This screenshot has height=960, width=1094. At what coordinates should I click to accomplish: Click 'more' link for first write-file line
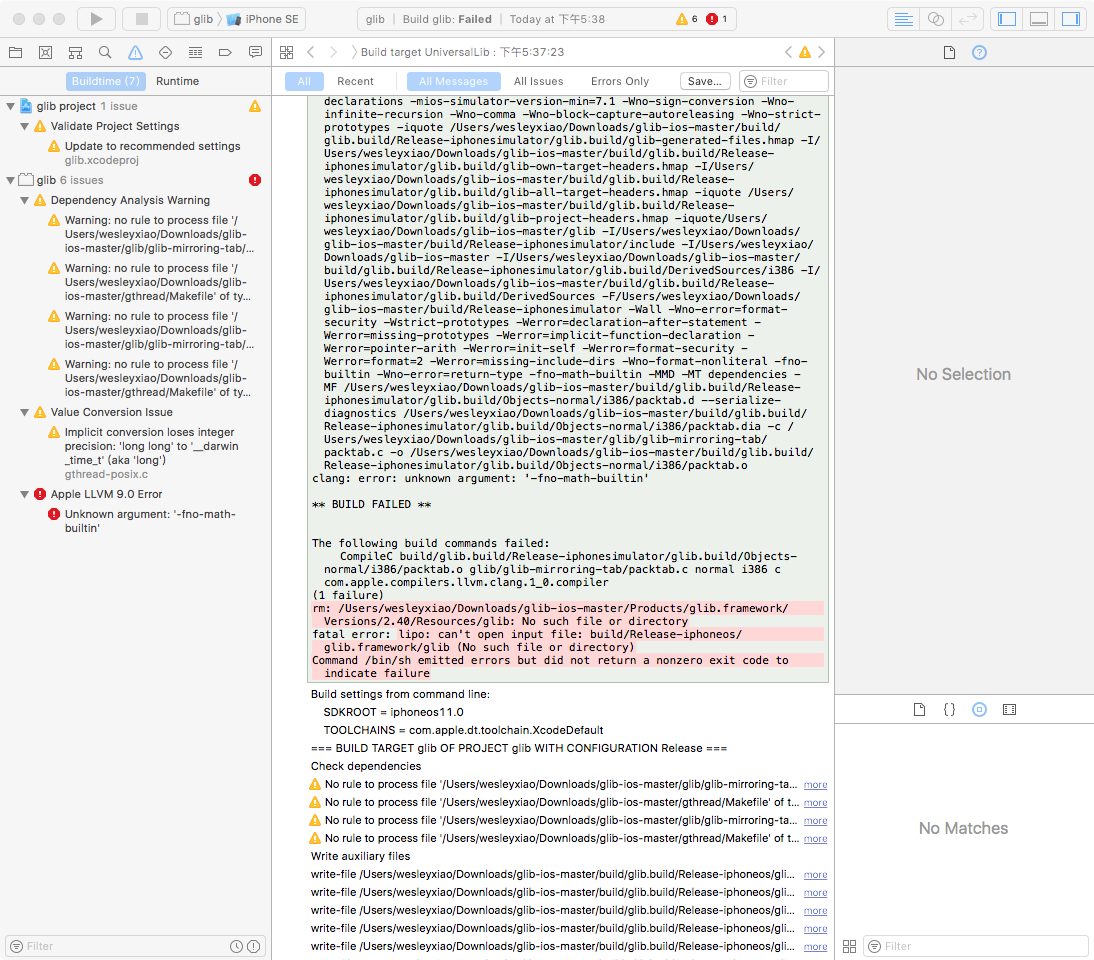tap(815, 875)
